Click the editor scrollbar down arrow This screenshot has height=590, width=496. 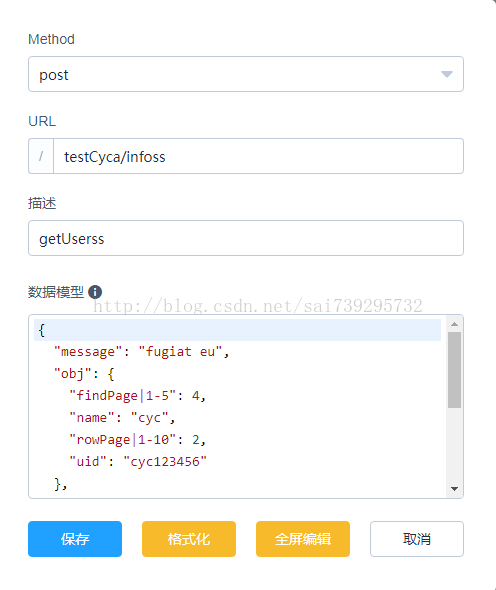click(454, 489)
